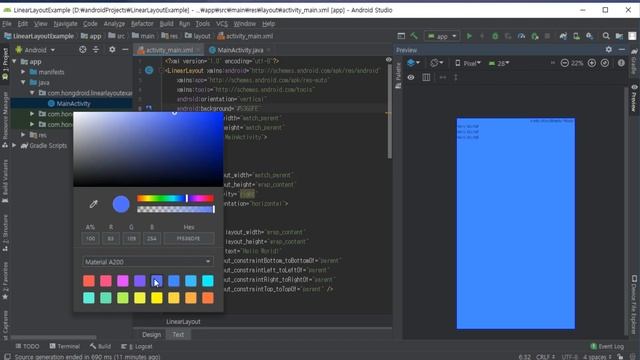This screenshot has height=360, width=640.
Task: Switch to the Design tab
Action: click(151, 335)
